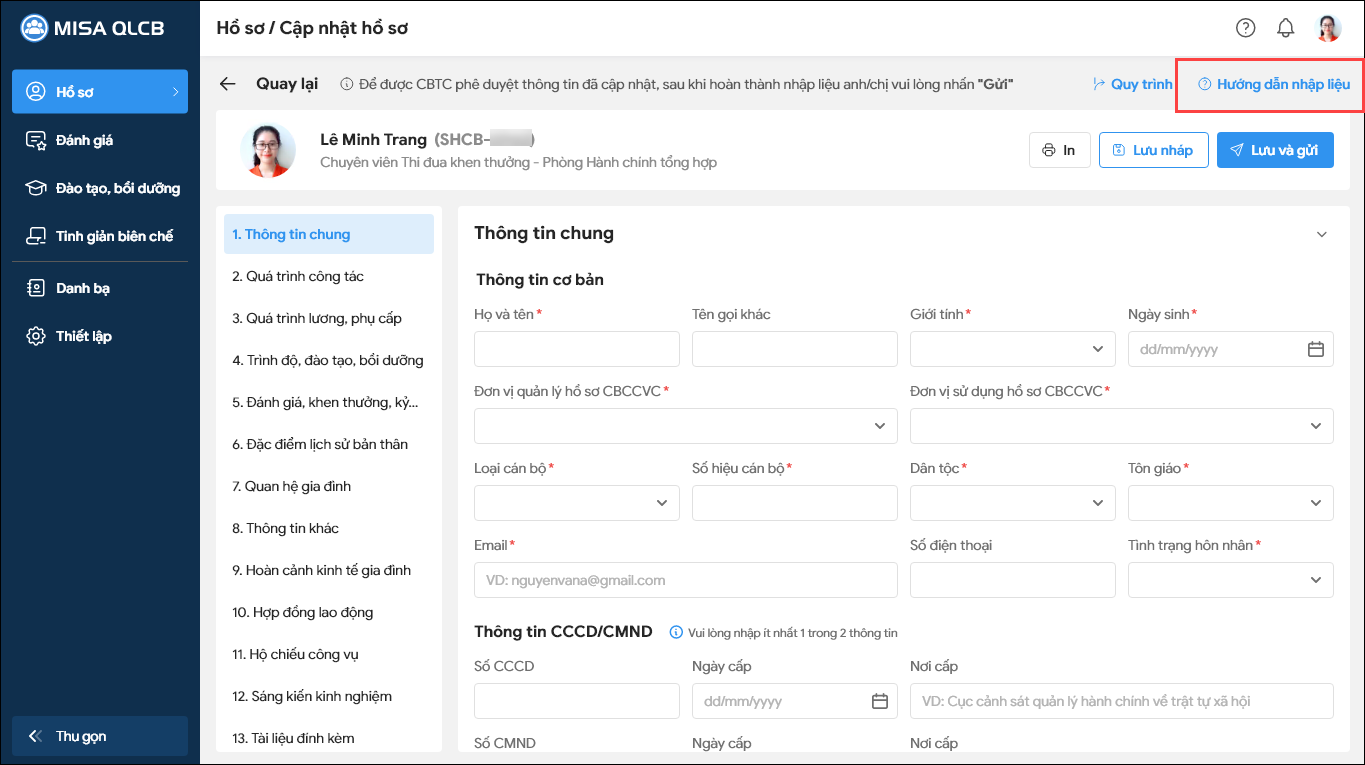The height and width of the screenshot is (765, 1365).
Task: Expand the Tình trạng hôn nhân dropdown
Action: click(x=1315, y=580)
